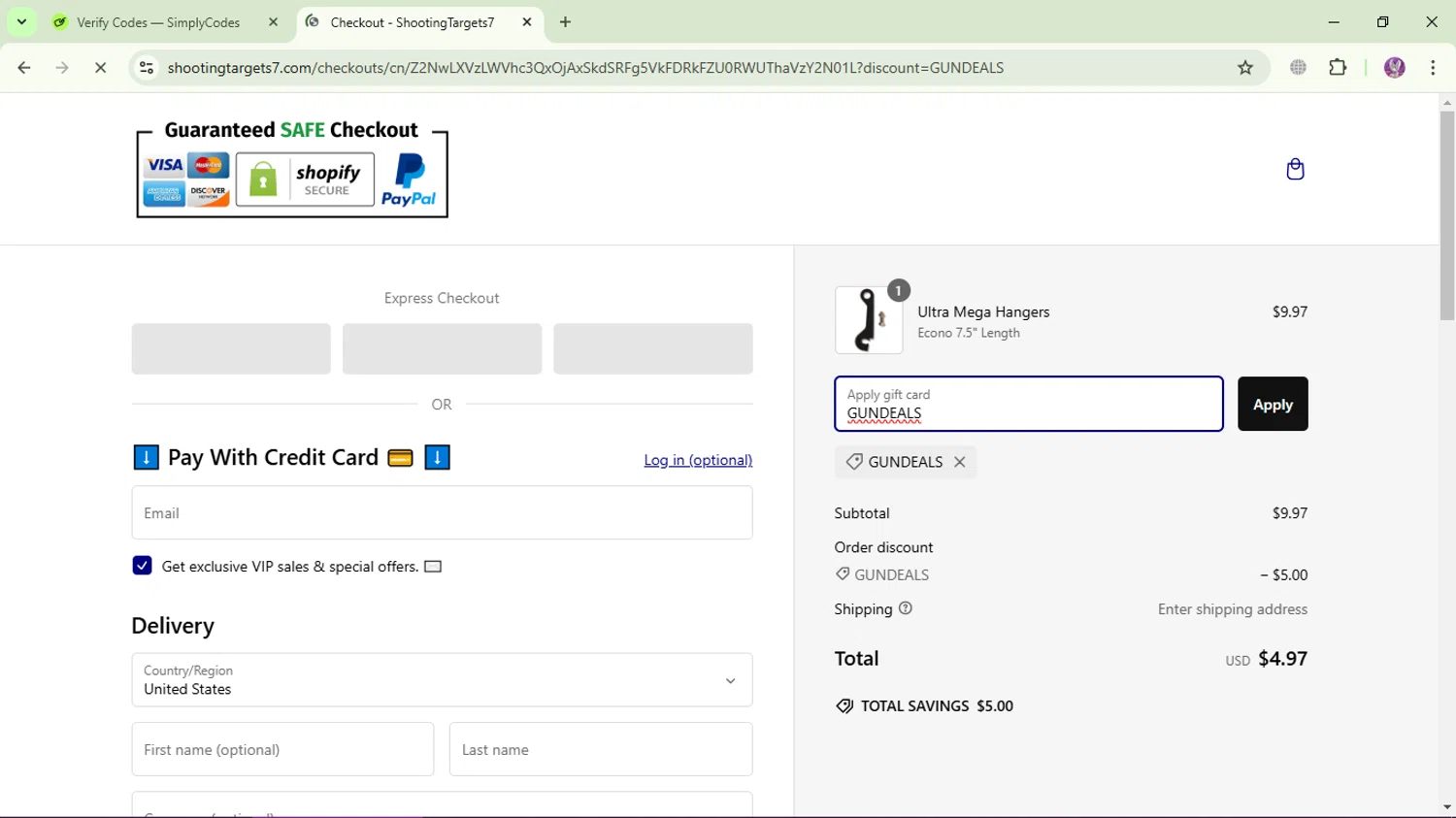
Task: Stop loading the page
Action: [x=100, y=68]
